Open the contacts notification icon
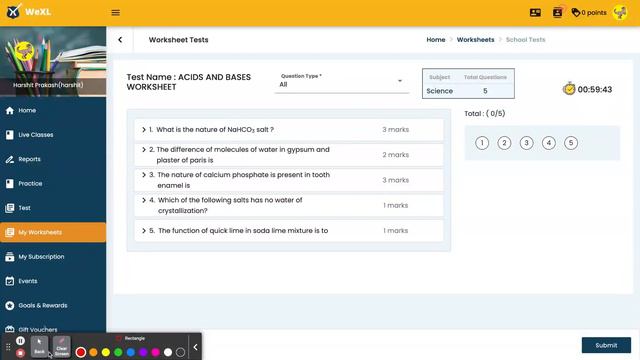Screen dimensions: 640x360 point(558,13)
